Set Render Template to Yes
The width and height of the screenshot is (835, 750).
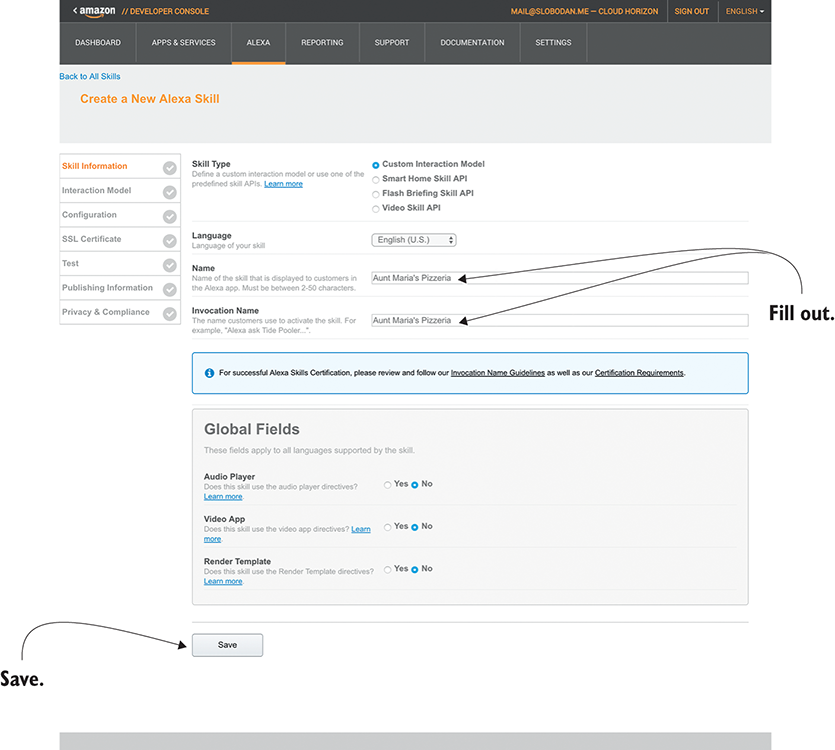388,570
